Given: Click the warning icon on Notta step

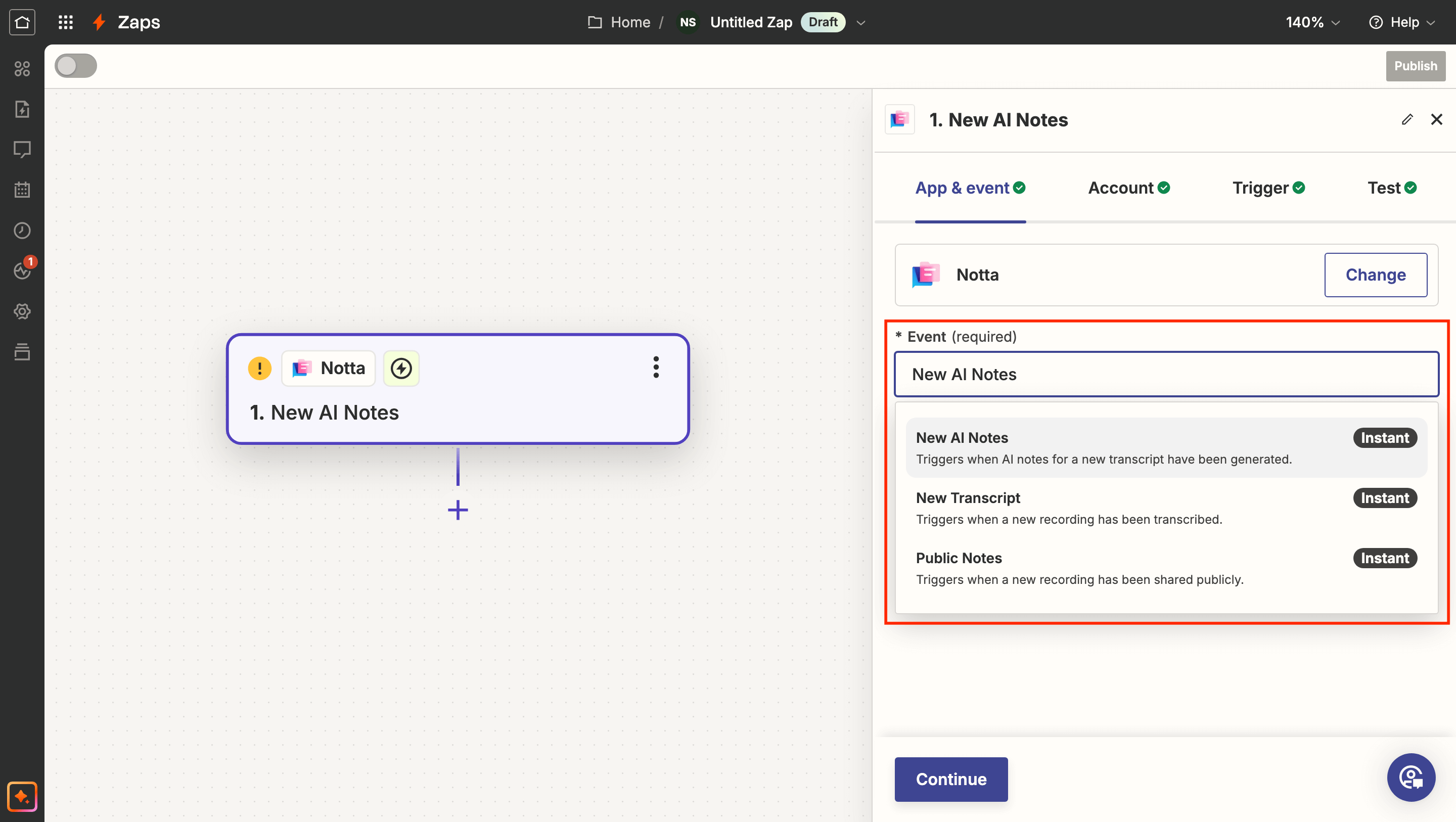Looking at the screenshot, I should click(259, 368).
